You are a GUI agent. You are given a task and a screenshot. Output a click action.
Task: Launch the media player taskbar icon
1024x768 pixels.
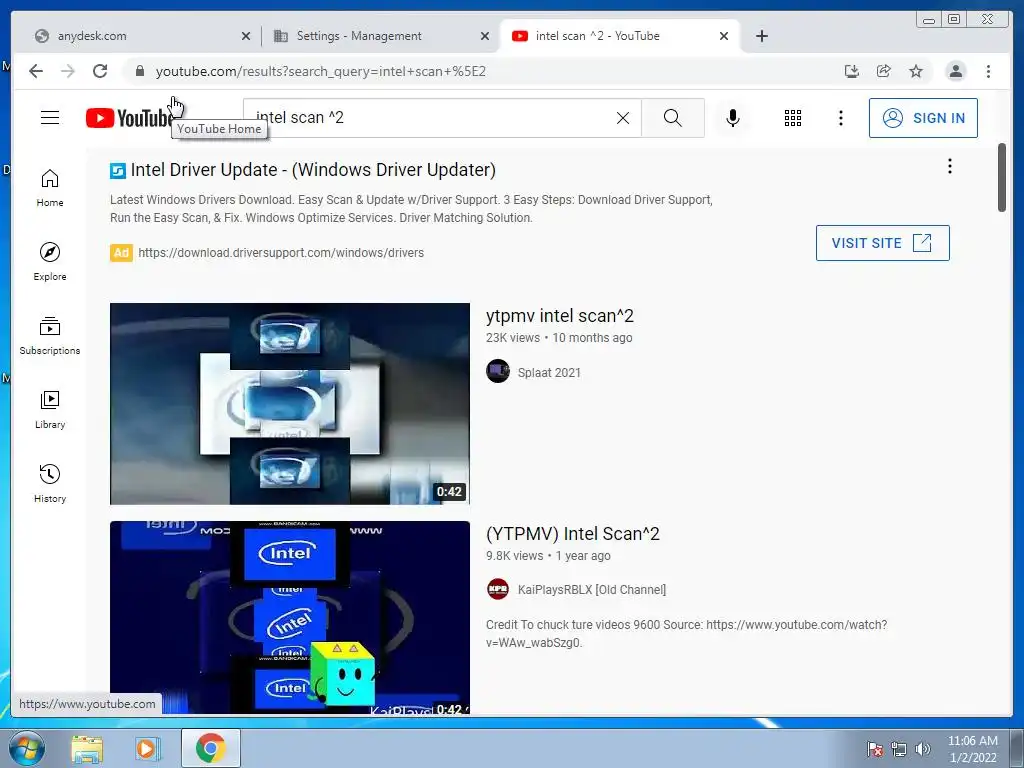coord(148,748)
